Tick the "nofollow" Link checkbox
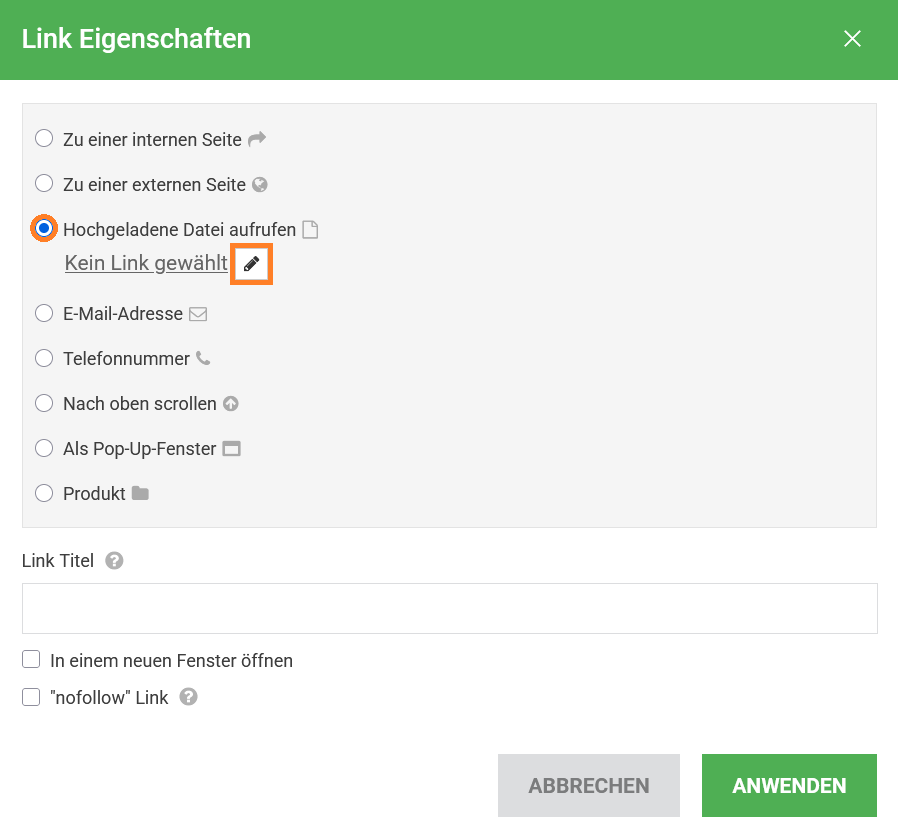The image size is (898, 837). (x=31, y=697)
